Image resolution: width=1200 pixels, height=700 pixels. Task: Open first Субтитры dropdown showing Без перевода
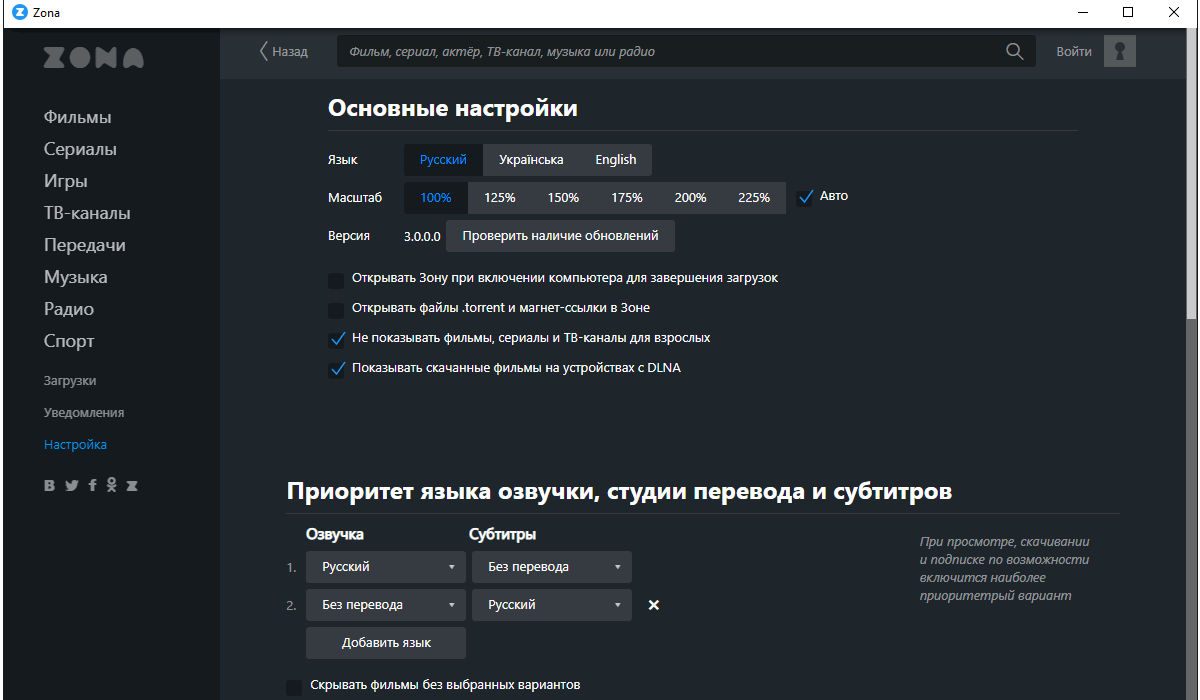tap(551, 567)
